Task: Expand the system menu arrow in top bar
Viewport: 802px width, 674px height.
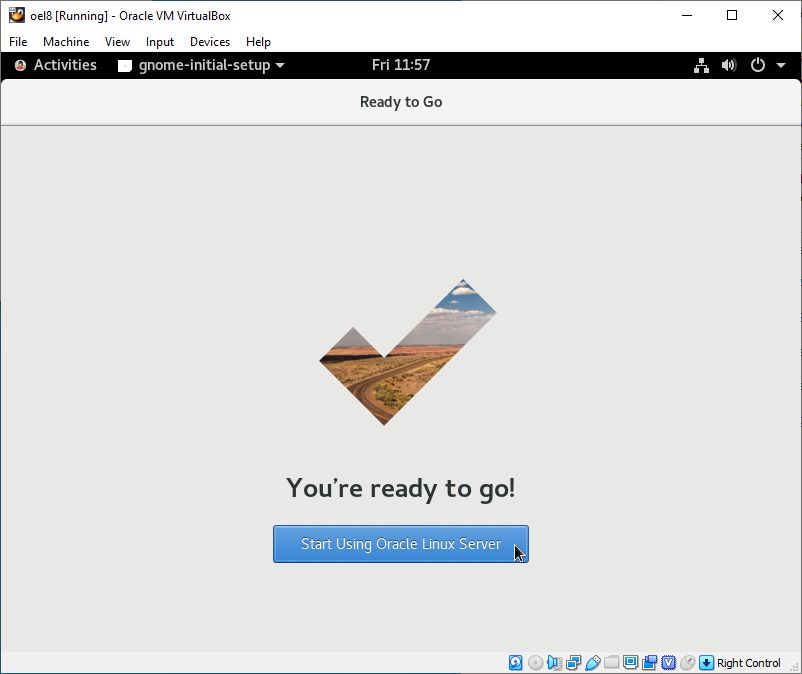Action: 781,65
